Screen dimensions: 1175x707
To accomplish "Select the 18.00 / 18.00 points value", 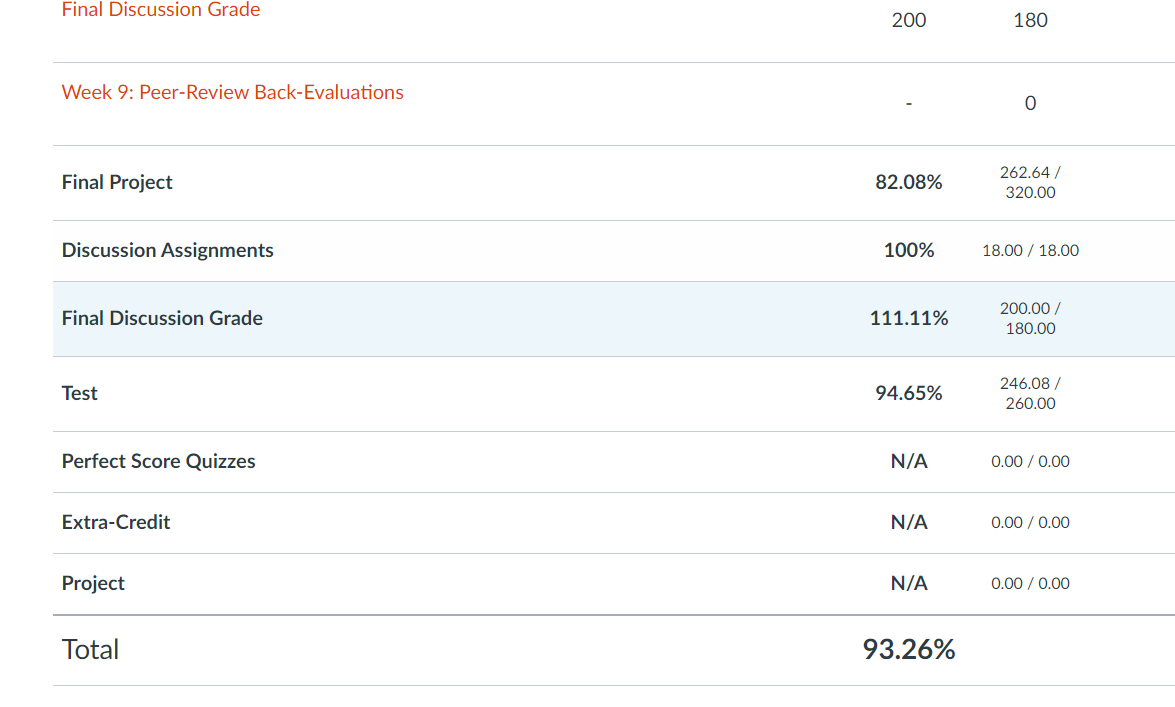I will click(x=1030, y=250).
